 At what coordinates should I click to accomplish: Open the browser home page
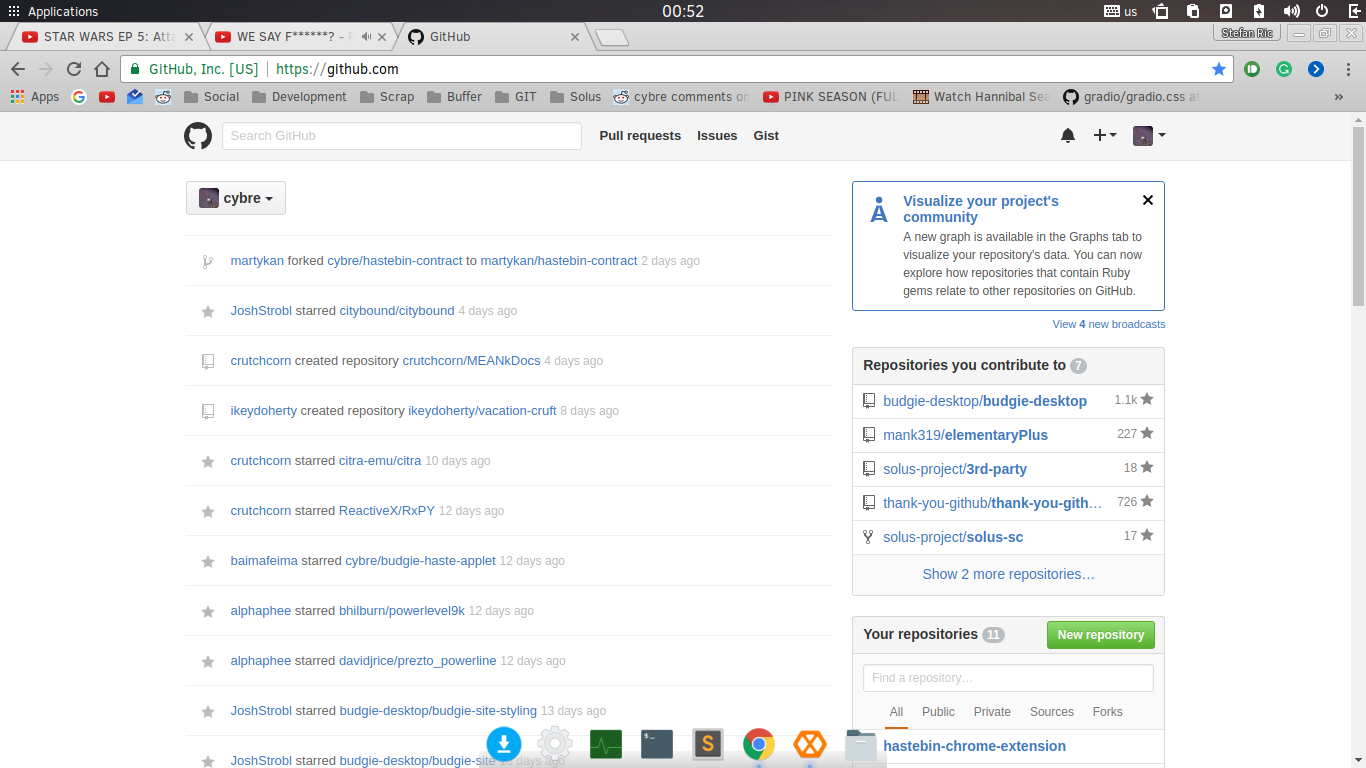102,69
